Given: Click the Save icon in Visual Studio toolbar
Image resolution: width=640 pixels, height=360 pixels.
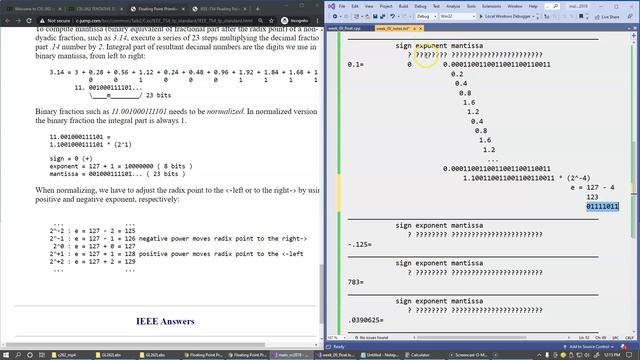Looking at the screenshot, I should click(375, 16).
